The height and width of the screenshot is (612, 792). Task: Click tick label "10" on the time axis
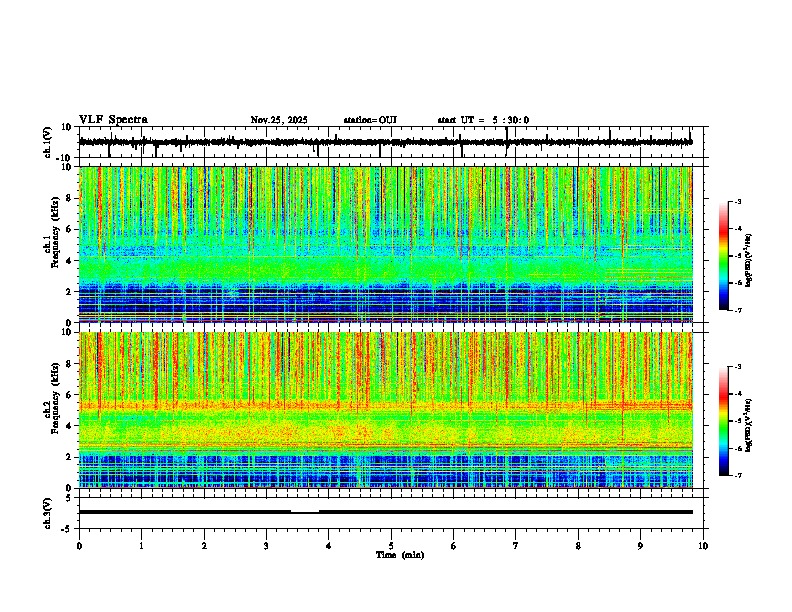[x=703, y=546]
